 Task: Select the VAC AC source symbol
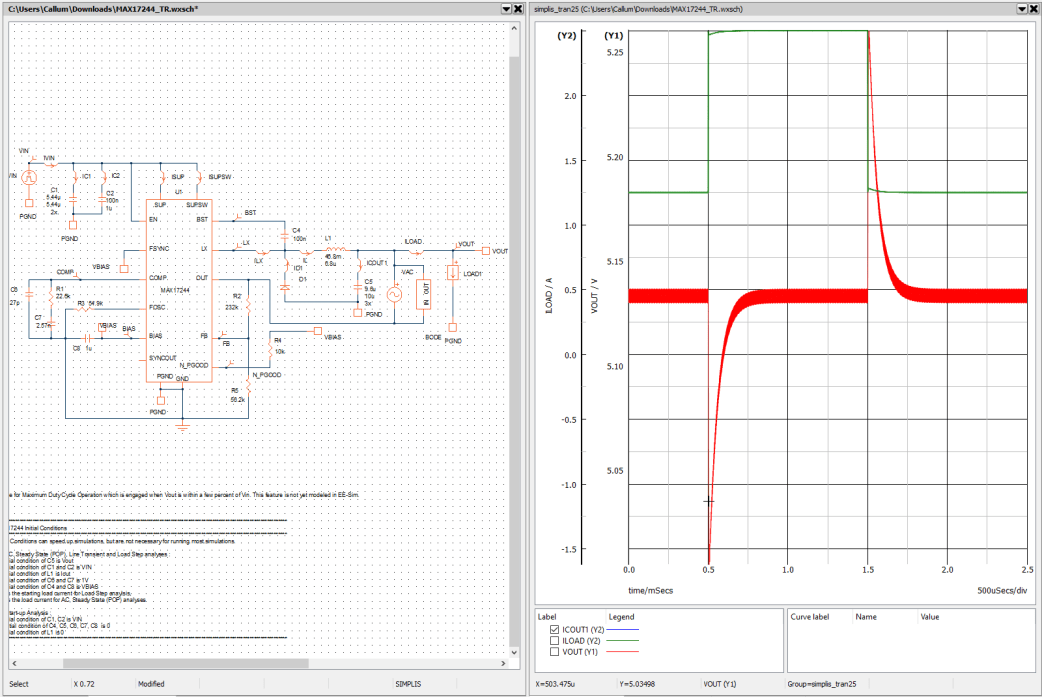pyautogui.click(x=394, y=294)
